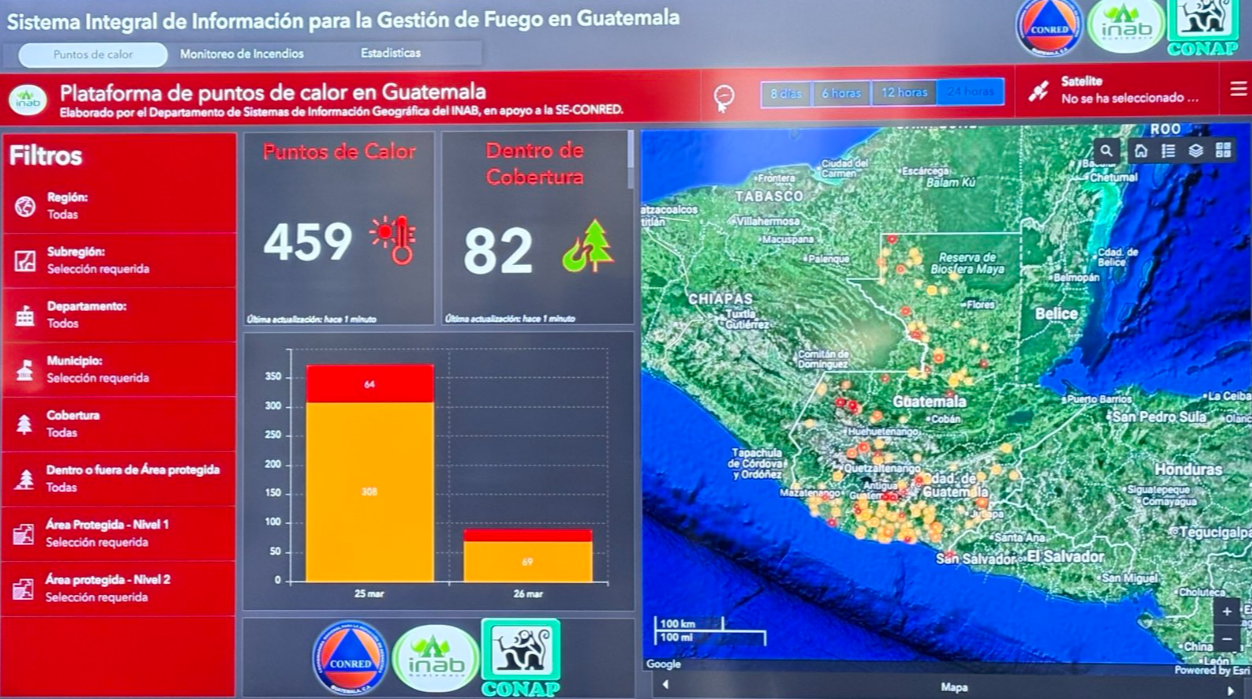Image resolution: width=1252 pixels, height=699 pixels.
Task: Expand the Región filter
Action: (118, 206)
